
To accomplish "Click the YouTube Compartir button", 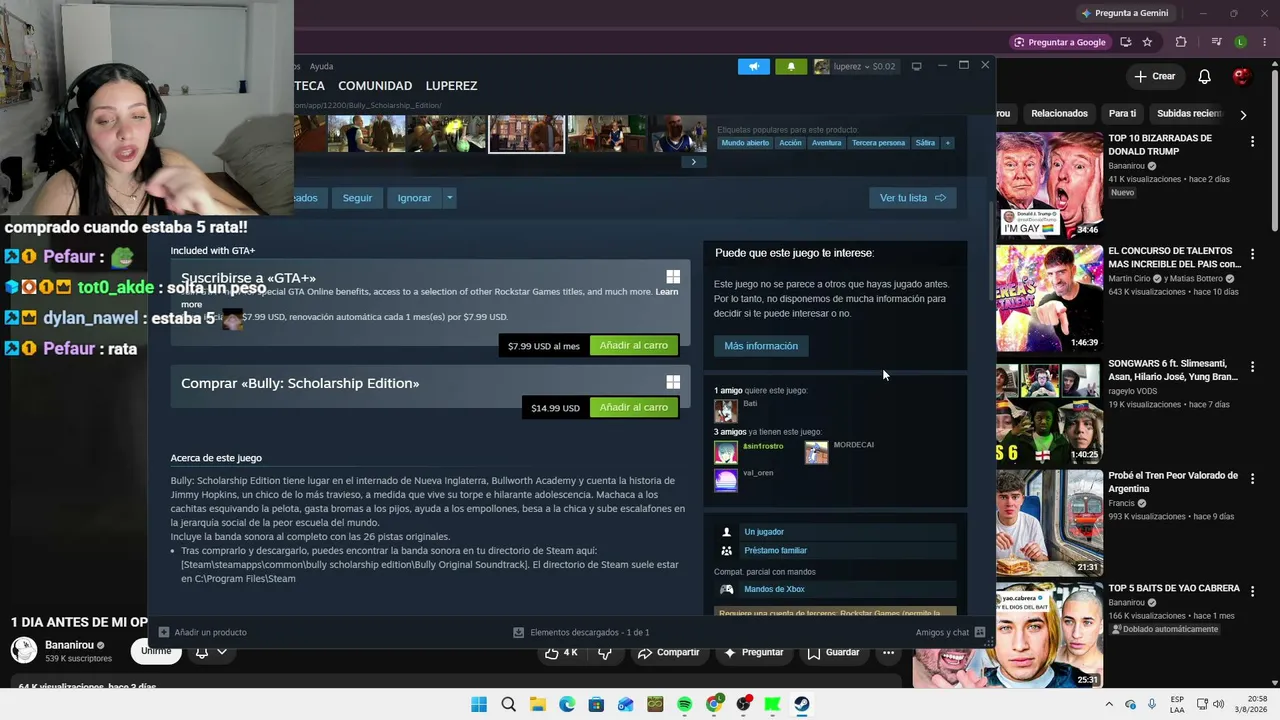I will point(668,653).
